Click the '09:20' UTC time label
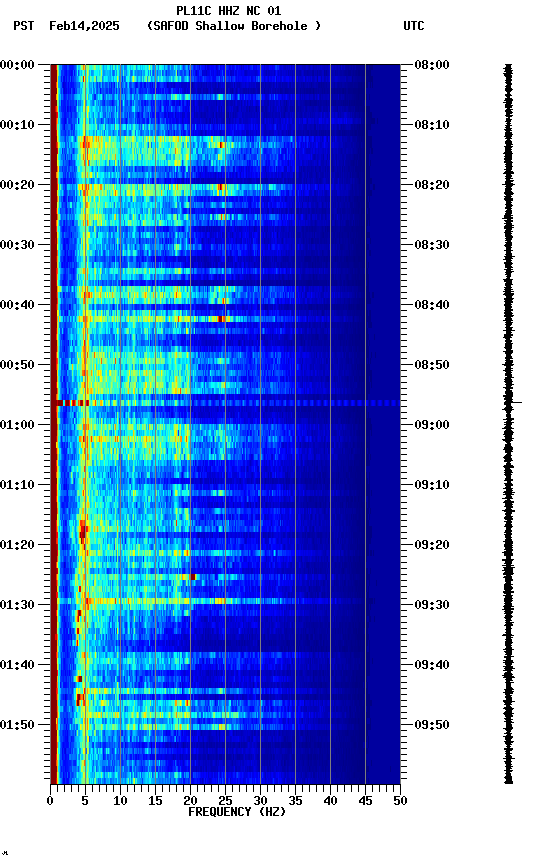Viewport: 552px width, 864px height. point(432,545)
